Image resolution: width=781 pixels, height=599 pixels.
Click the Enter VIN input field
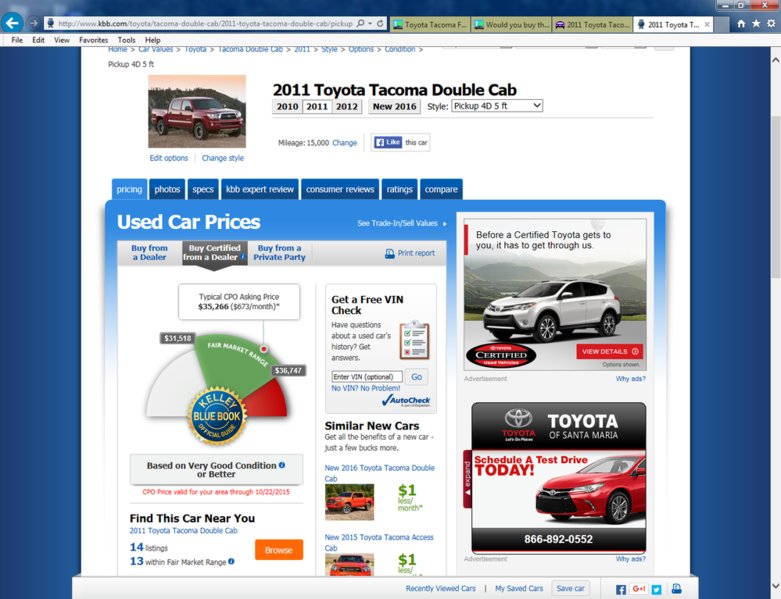(x=367, y=377)
